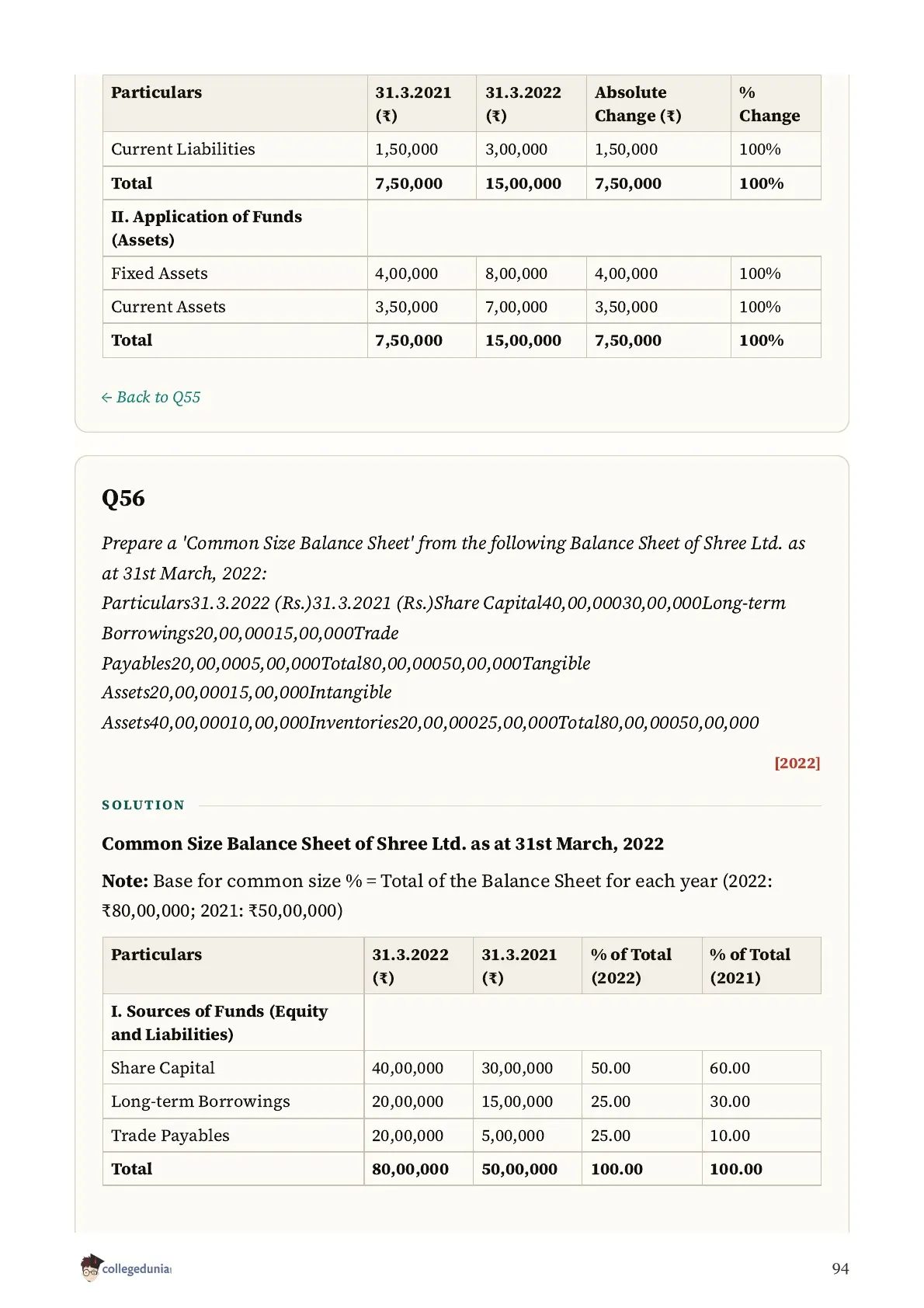Click the Share Capital row label

163,1068
